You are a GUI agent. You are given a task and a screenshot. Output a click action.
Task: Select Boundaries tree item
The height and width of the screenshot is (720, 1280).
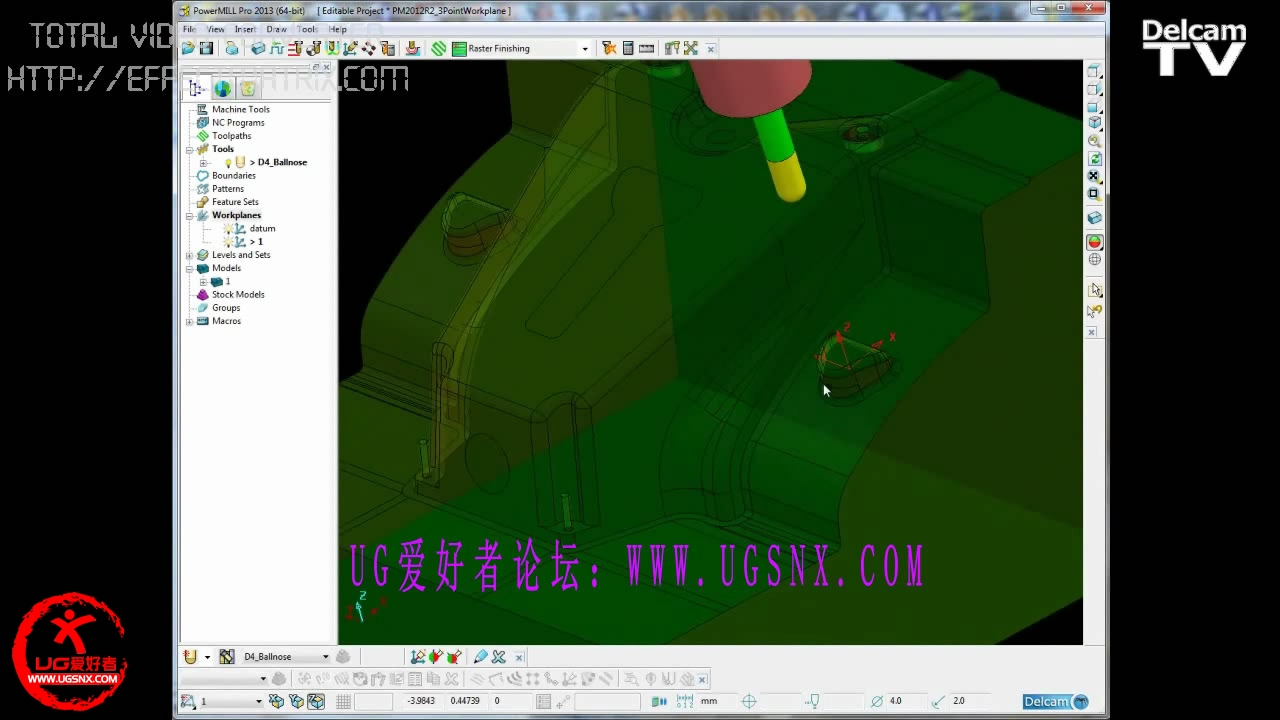click(x=233, y=175)
